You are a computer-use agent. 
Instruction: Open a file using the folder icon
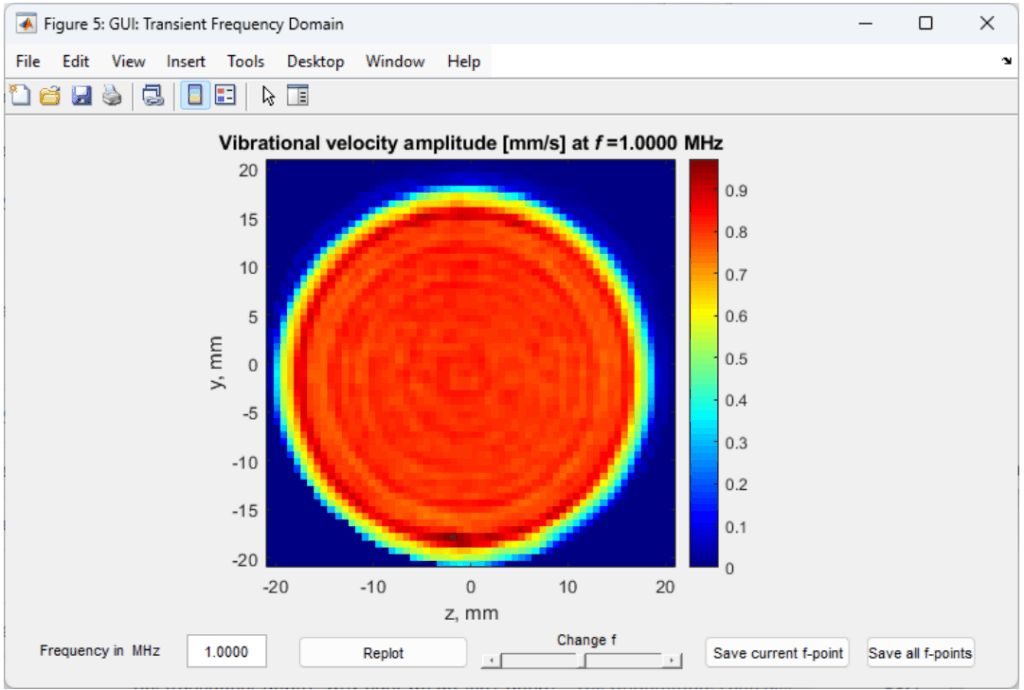(x=50, y=96)
